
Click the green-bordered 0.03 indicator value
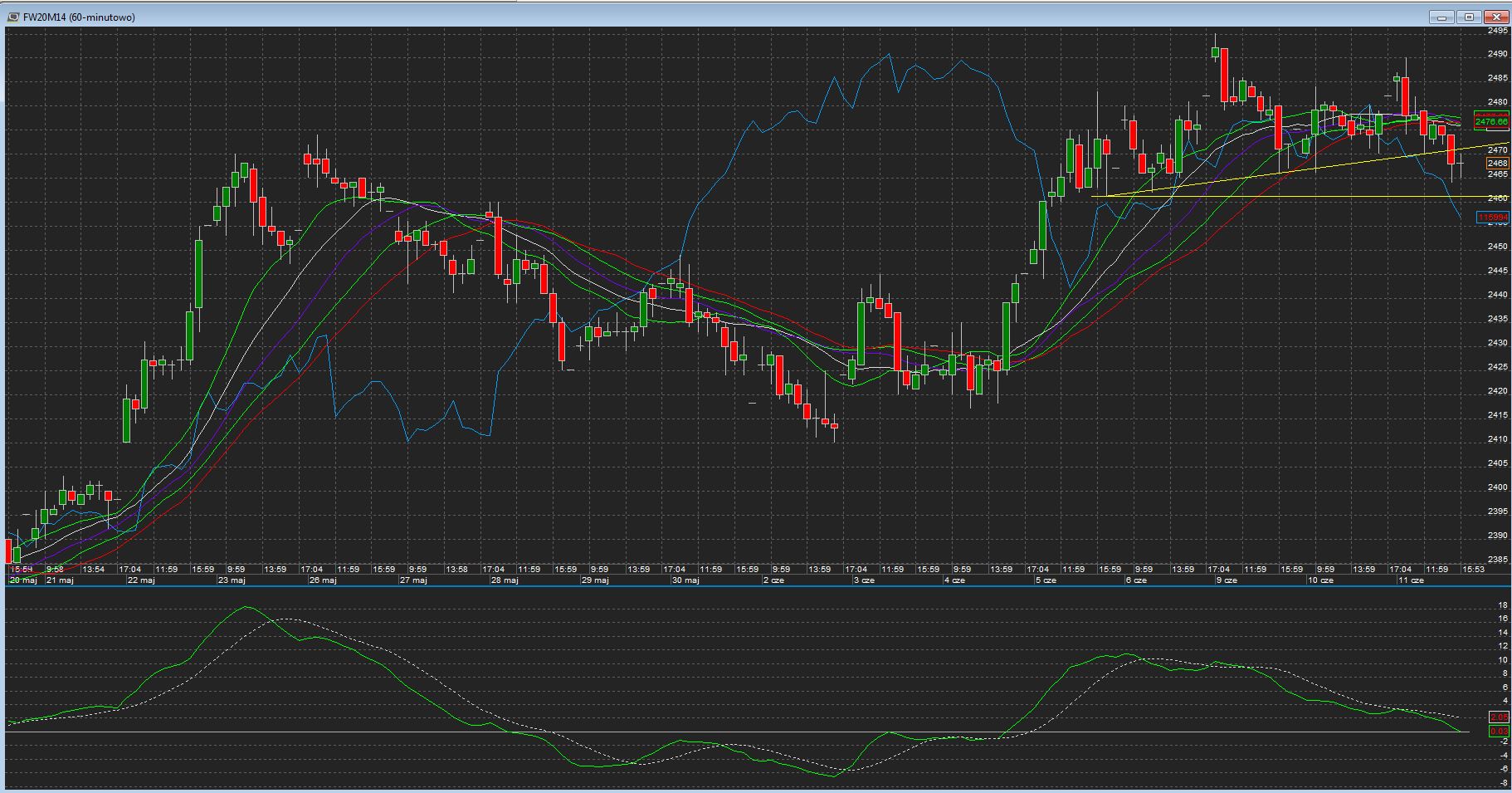1499,732
